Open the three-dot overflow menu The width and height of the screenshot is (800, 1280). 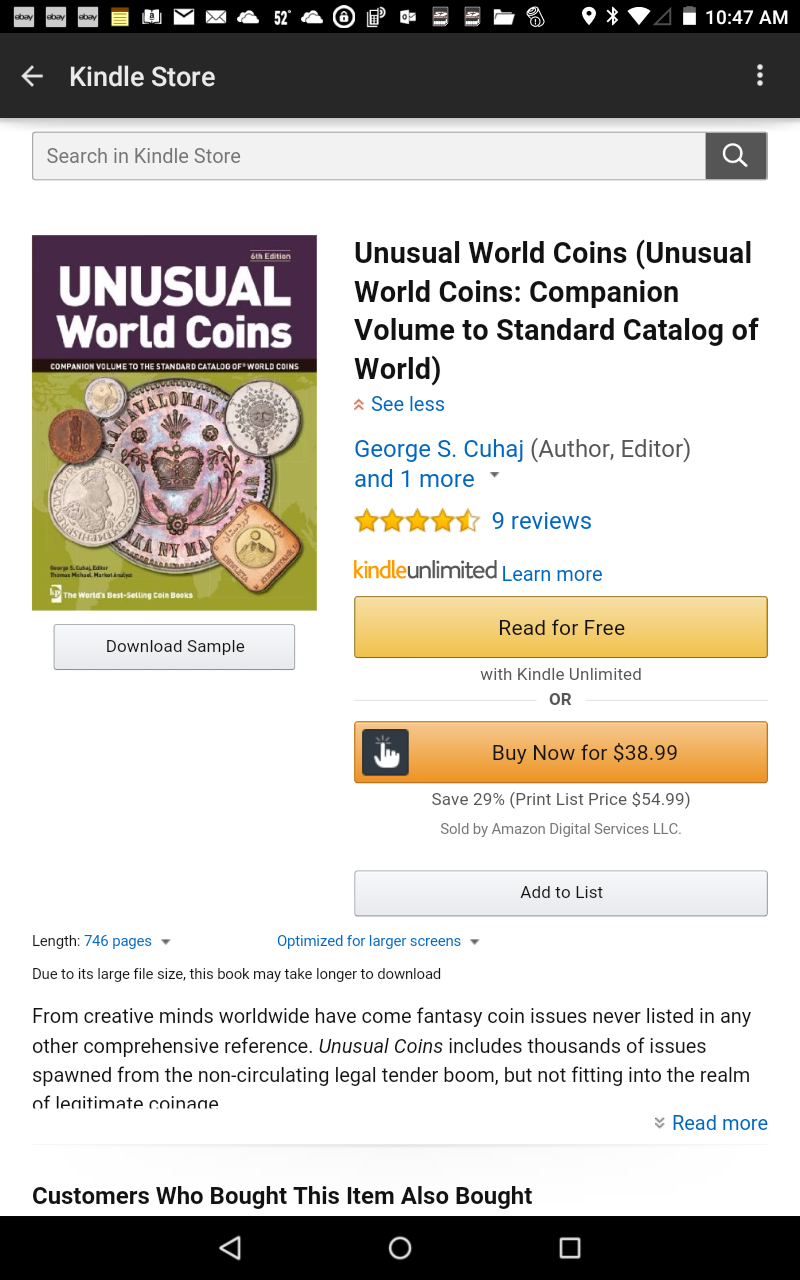[x=760, y=76]
